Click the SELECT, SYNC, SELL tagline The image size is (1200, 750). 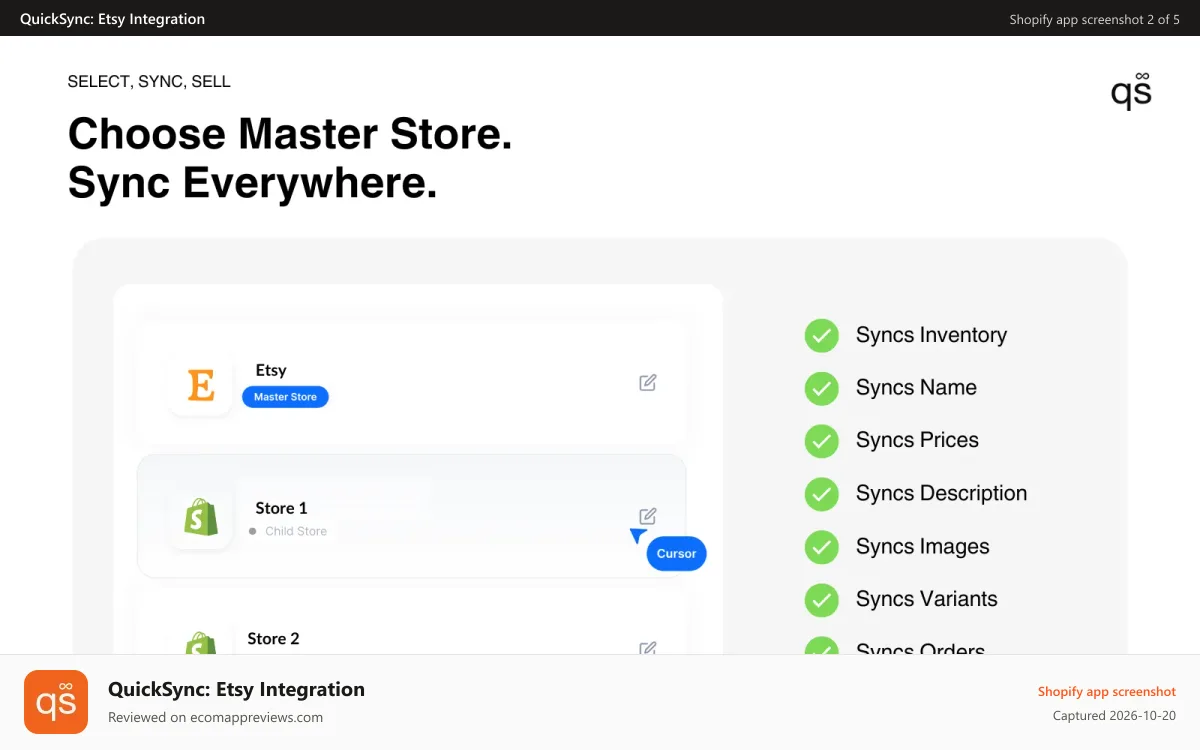point(149,82)
